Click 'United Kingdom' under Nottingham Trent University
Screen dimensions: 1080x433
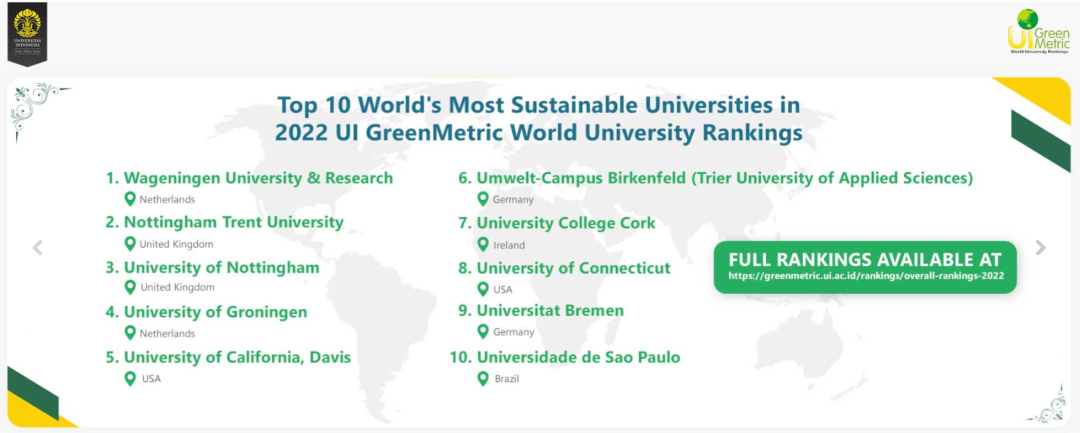coord(176,244)
